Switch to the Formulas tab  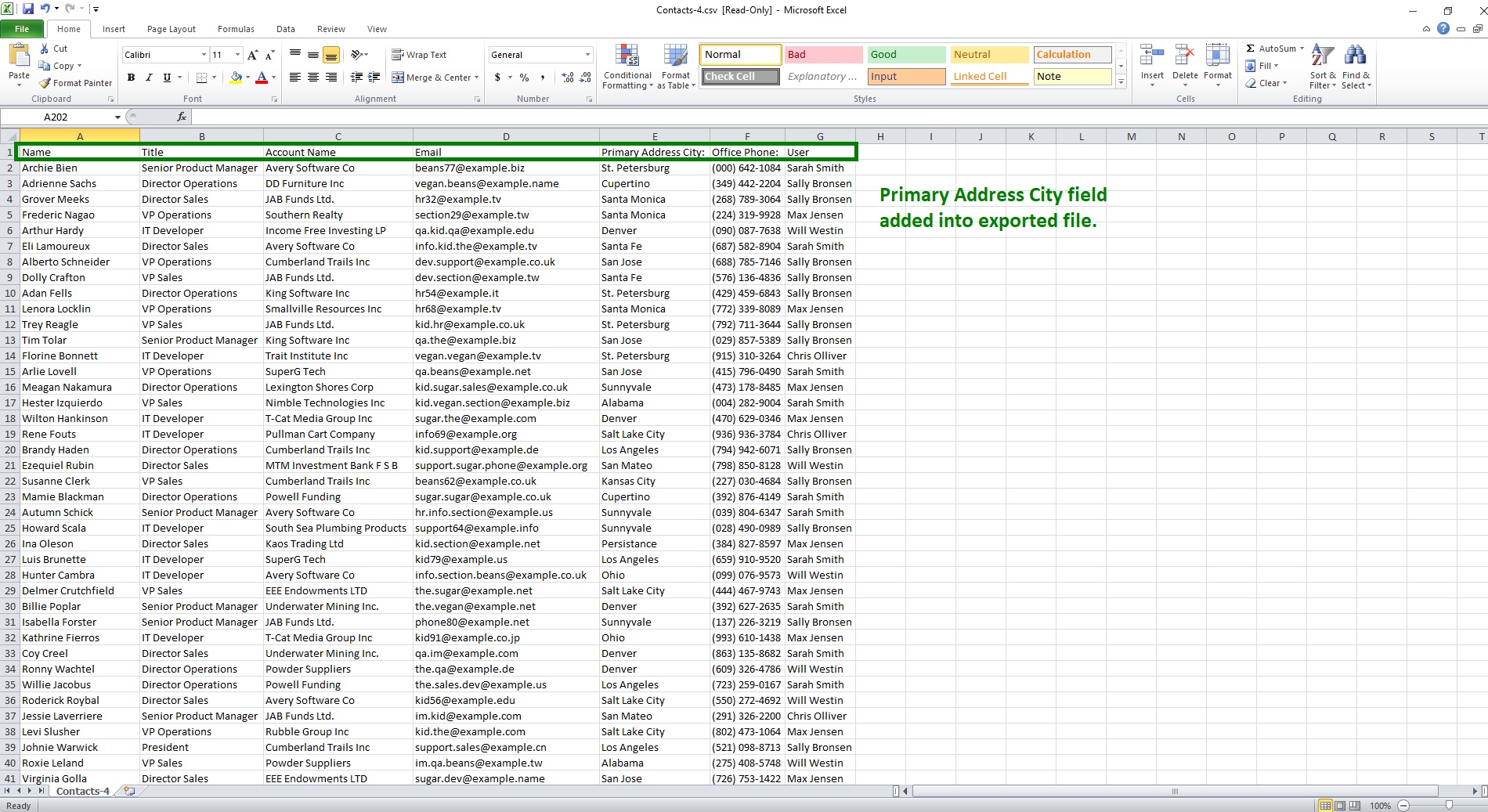(x=236, y=29)
